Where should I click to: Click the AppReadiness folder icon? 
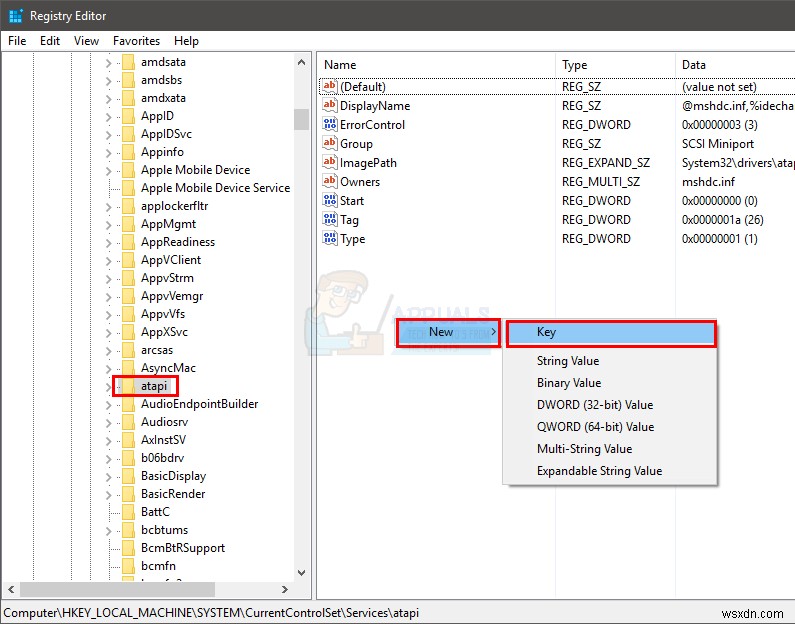(x=128, y=242)
